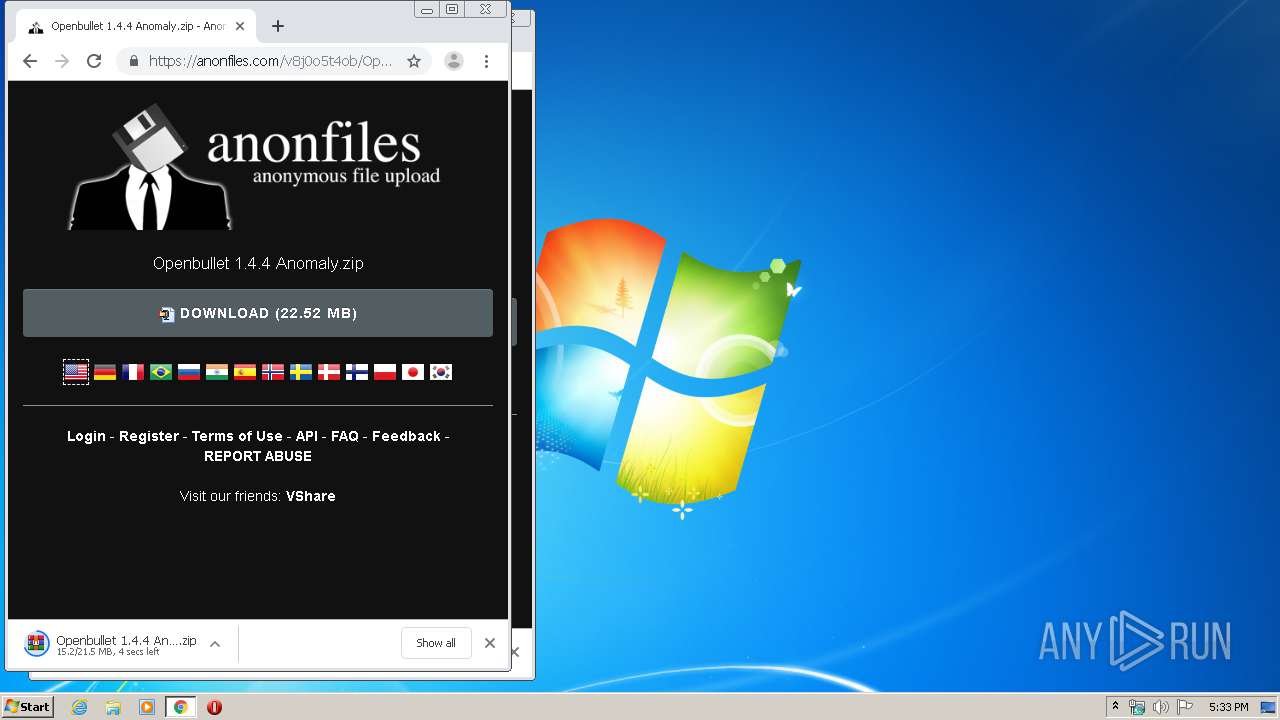Click the network tray icon
The width and height of the screenshot is (1280, 720).
(1137, 707)
